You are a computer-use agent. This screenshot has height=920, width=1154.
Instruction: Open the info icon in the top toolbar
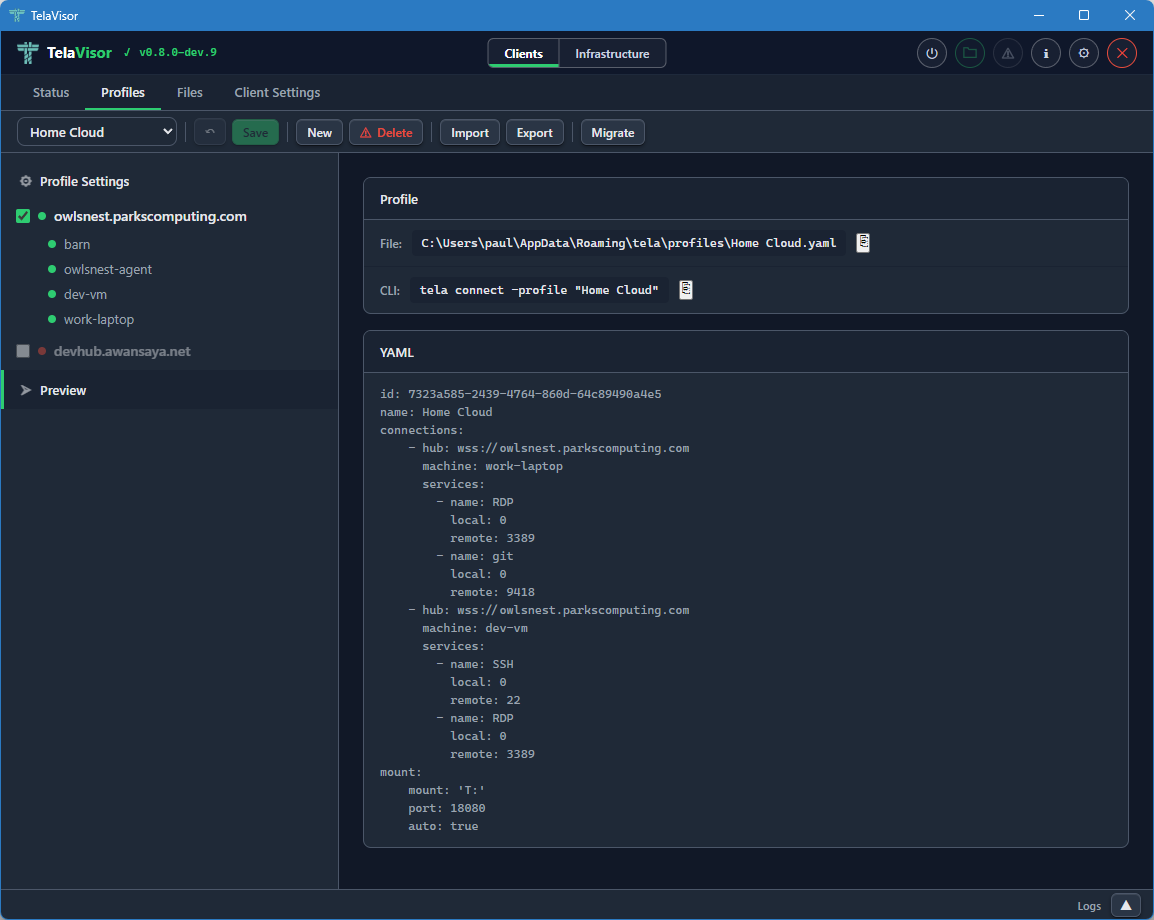pos(1045,53)
